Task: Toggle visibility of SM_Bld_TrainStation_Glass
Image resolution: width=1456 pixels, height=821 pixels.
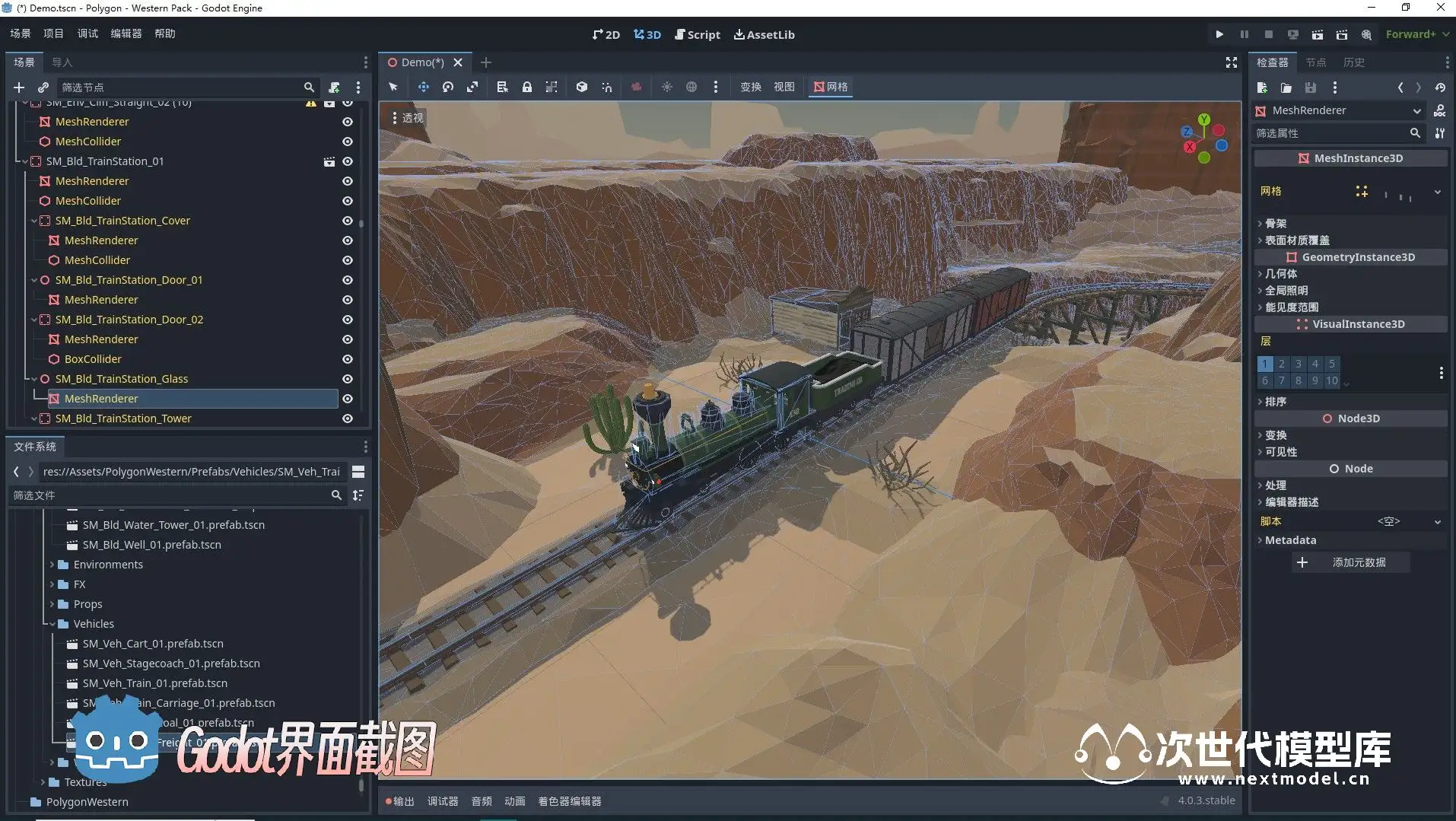Action: (x=348, y=379)
